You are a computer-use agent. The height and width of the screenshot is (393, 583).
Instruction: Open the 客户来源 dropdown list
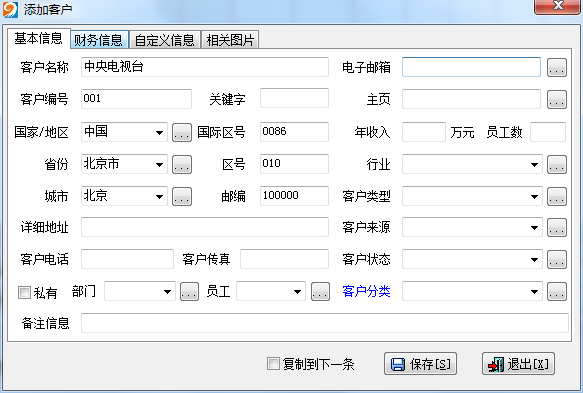point(534,228)
